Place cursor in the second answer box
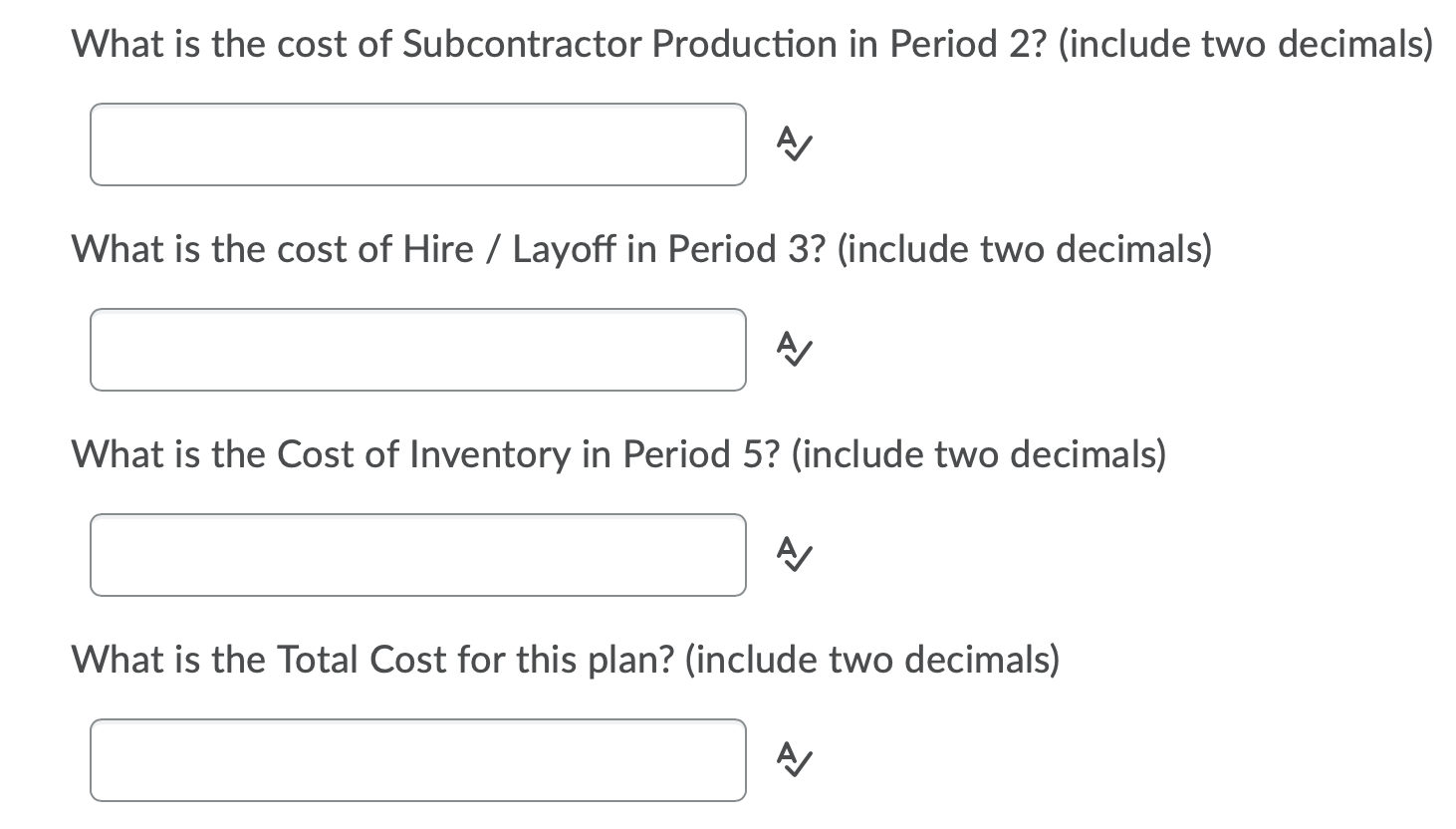1456x829 pixels. tap(418, 351)
